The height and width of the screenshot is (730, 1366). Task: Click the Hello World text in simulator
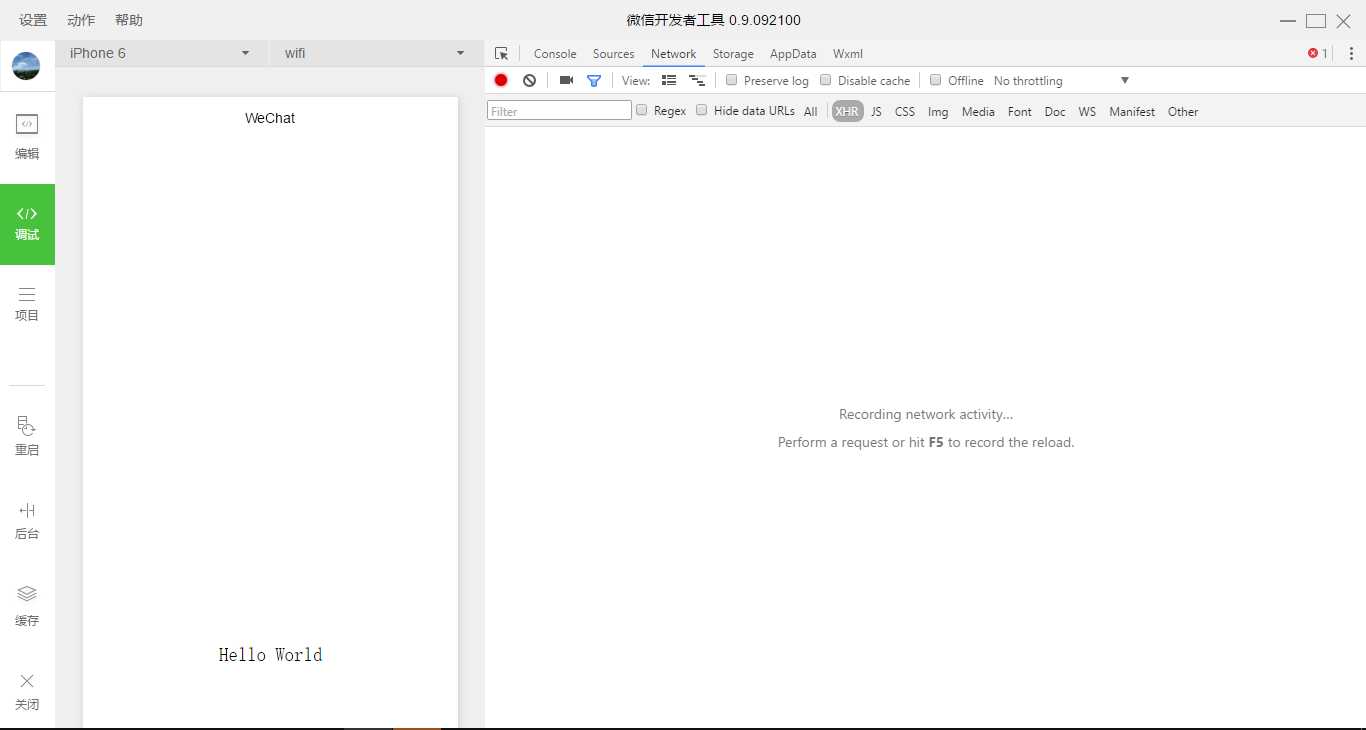pyautogui.click(x=270, y=655)
